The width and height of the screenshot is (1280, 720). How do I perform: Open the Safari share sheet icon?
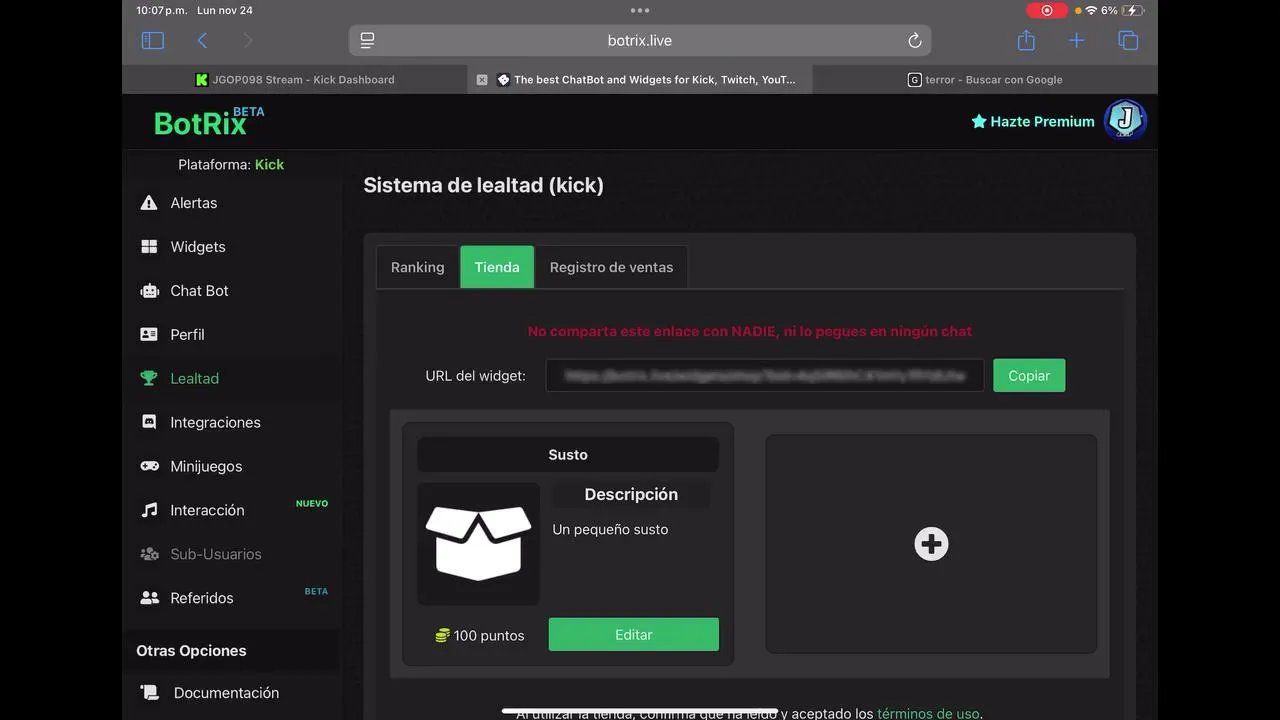point(1026,40)
